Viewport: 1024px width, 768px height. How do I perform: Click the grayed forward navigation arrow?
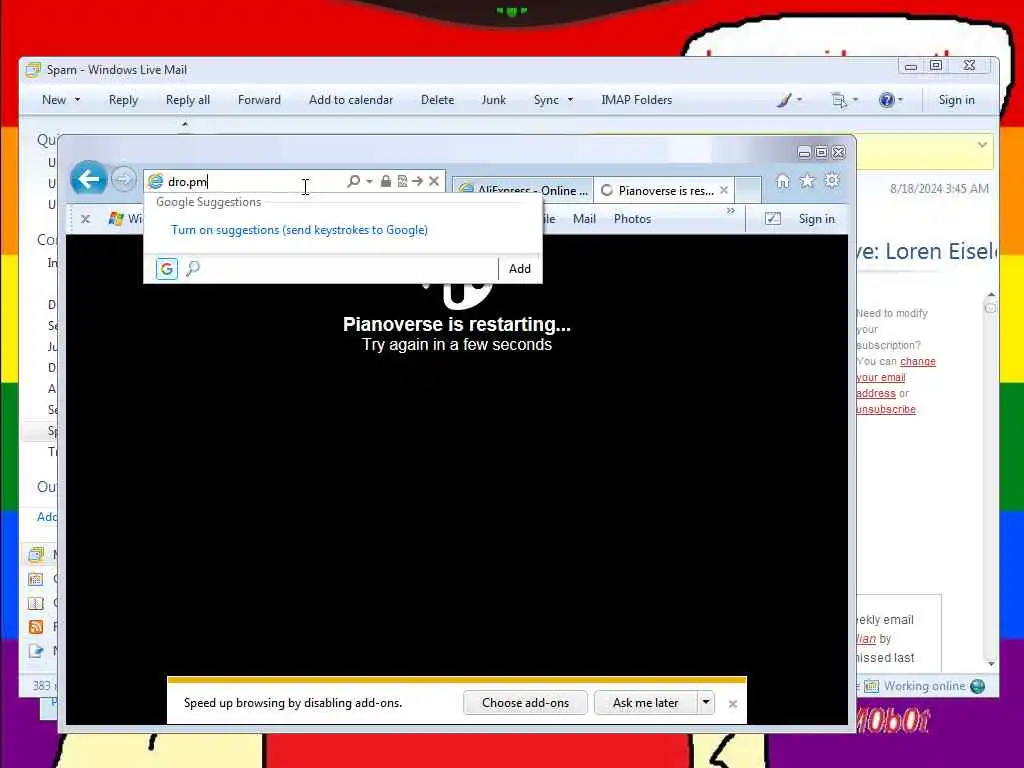pos(123,179)
